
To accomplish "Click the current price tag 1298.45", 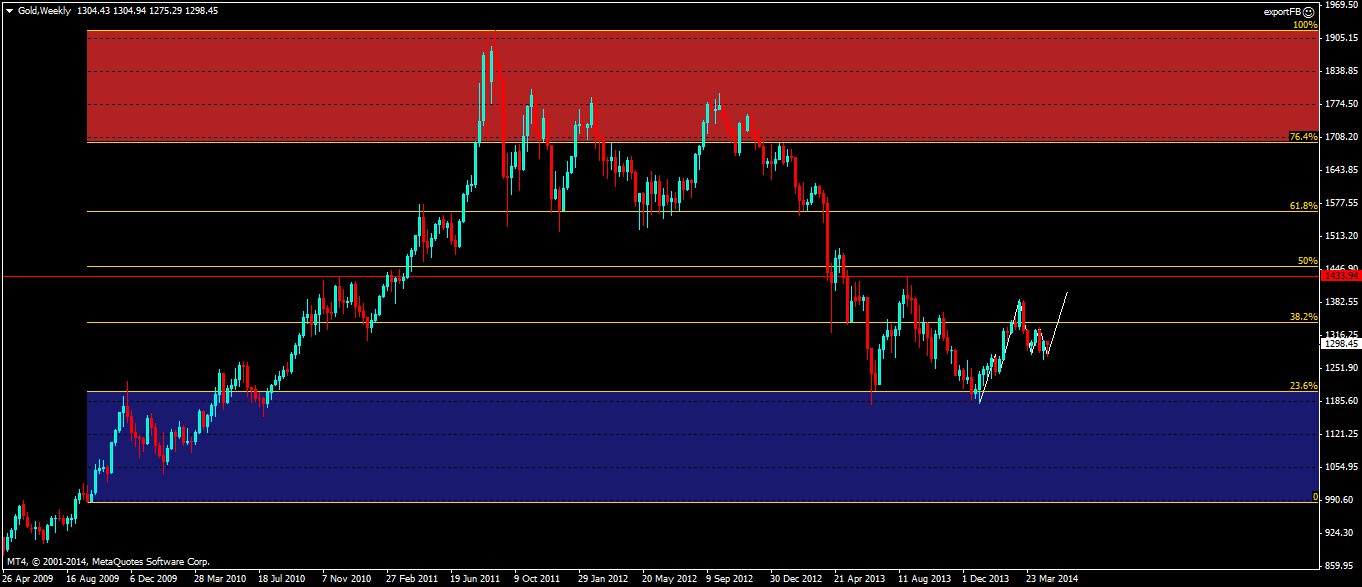I will click(x=1340, y=343).
